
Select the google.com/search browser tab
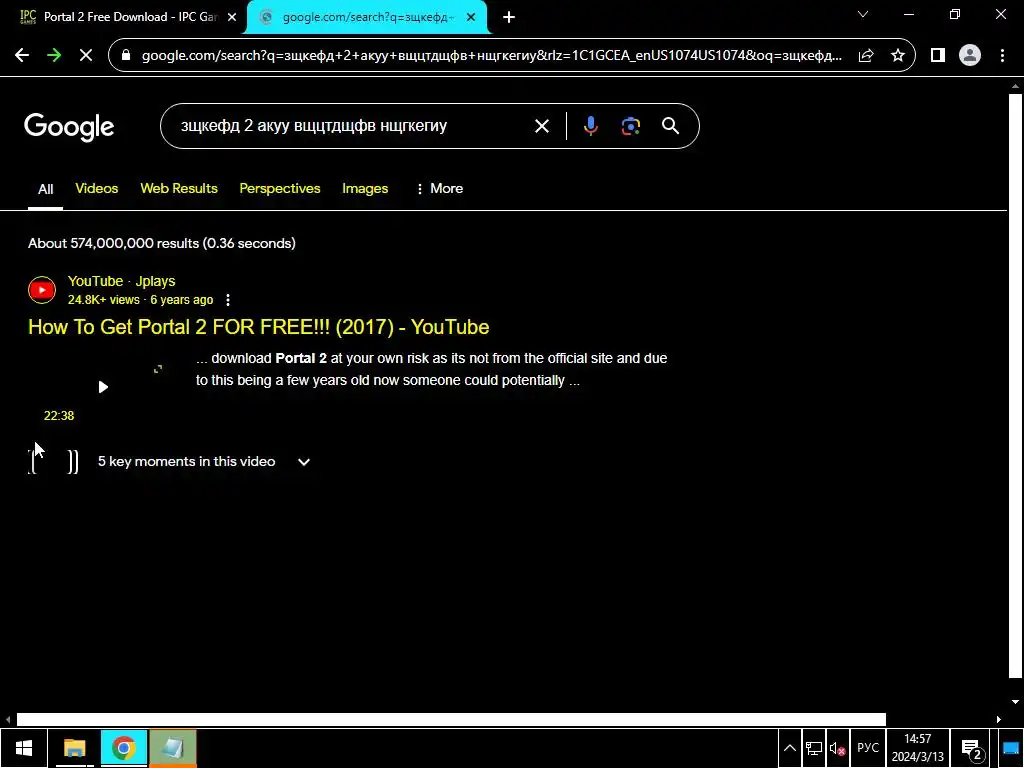(366, 17)
